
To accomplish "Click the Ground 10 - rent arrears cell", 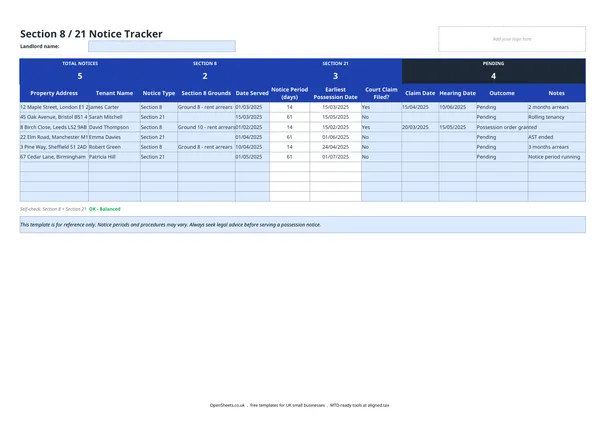I will pyautogui.click(x=206, y=127).
